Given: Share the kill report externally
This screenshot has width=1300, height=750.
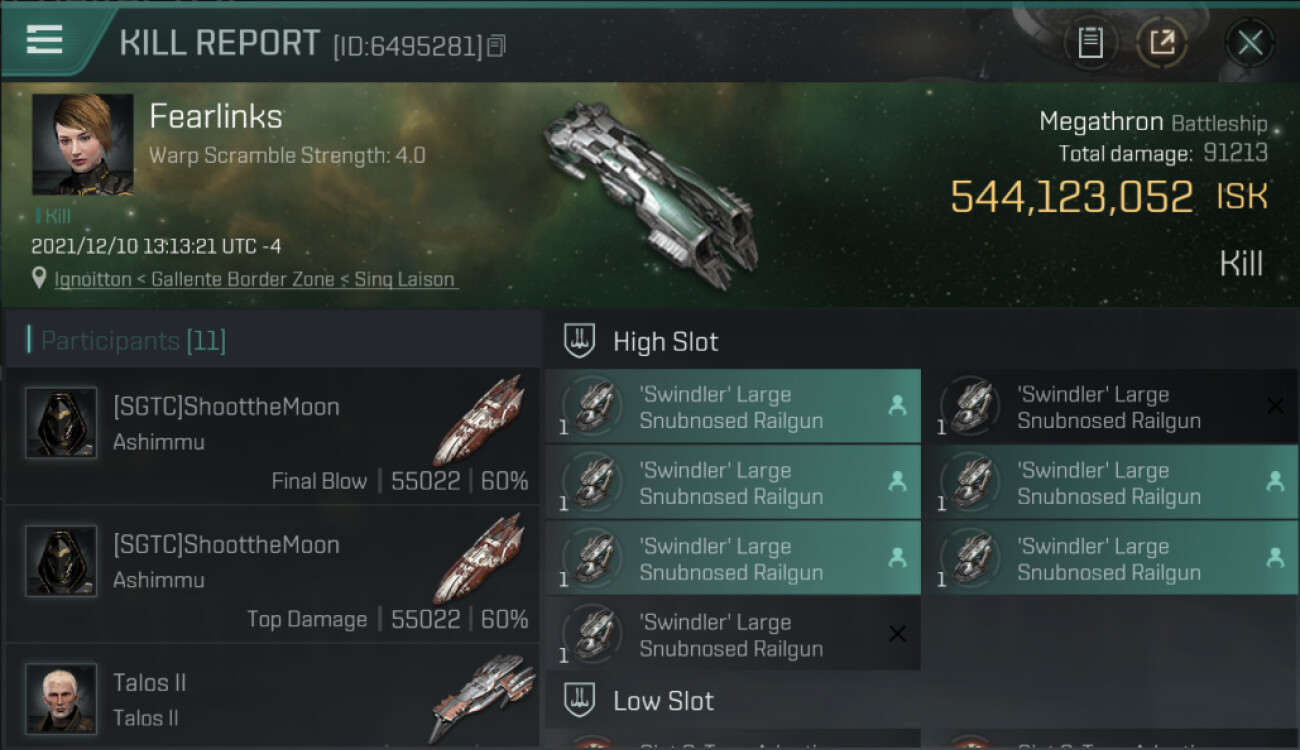Looking at the screenshot, I should coord(1162,43).
